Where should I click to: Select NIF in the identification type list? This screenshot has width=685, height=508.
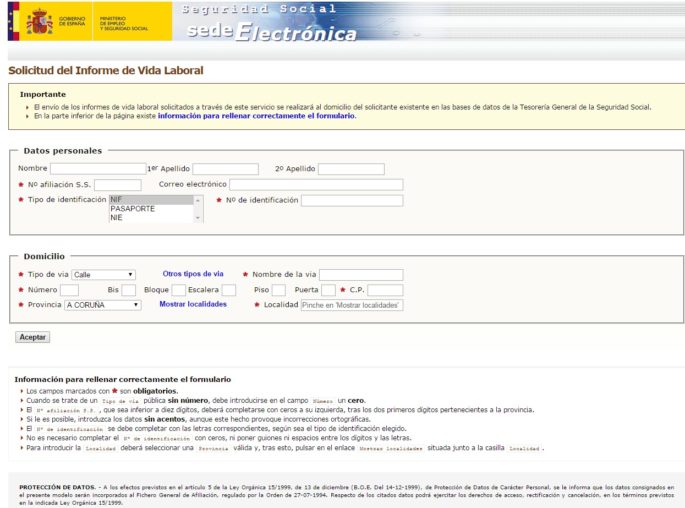pos(150,199)
